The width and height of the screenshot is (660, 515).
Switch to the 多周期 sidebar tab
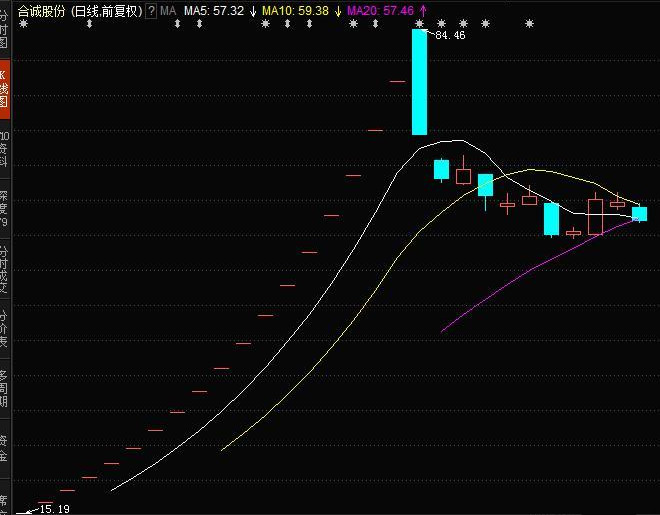coord(5,388)
